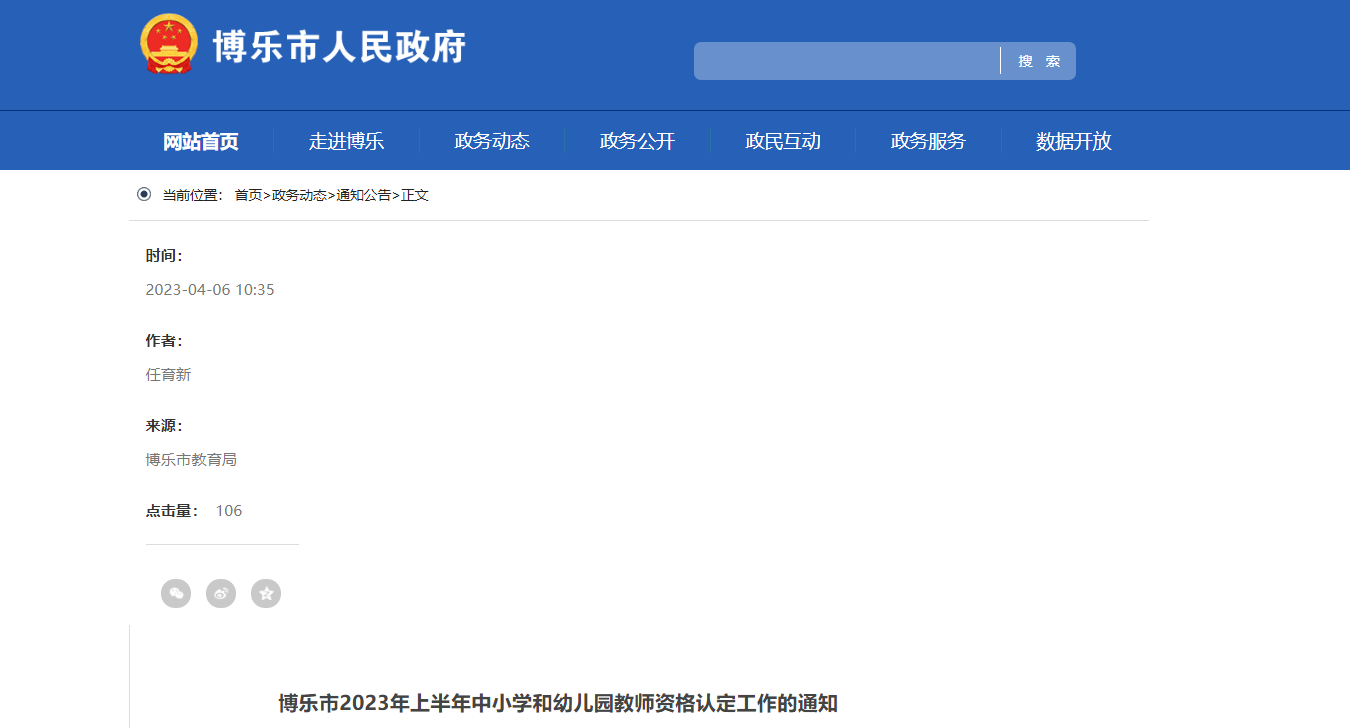Screen dimensions: 1350x728
Task: Click the national emblem logo icon
Action: tap(169, 44)
